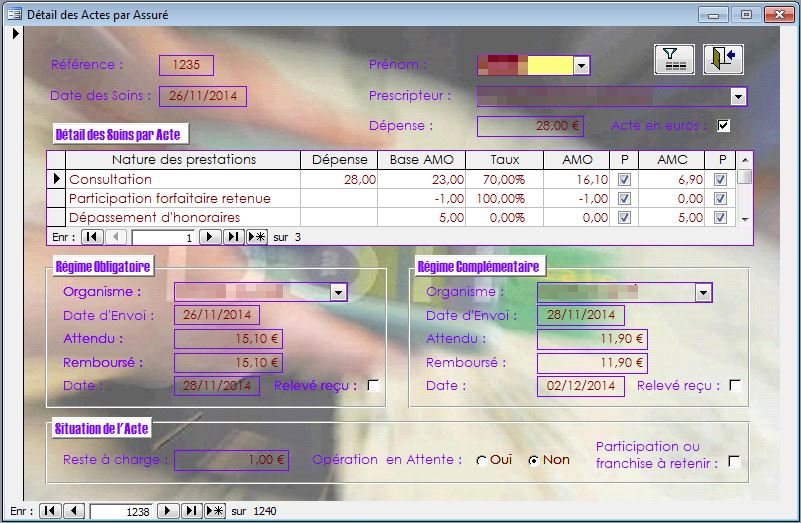Click the filter icon button
Screen dimensions: 801x523
pos(674,60)
